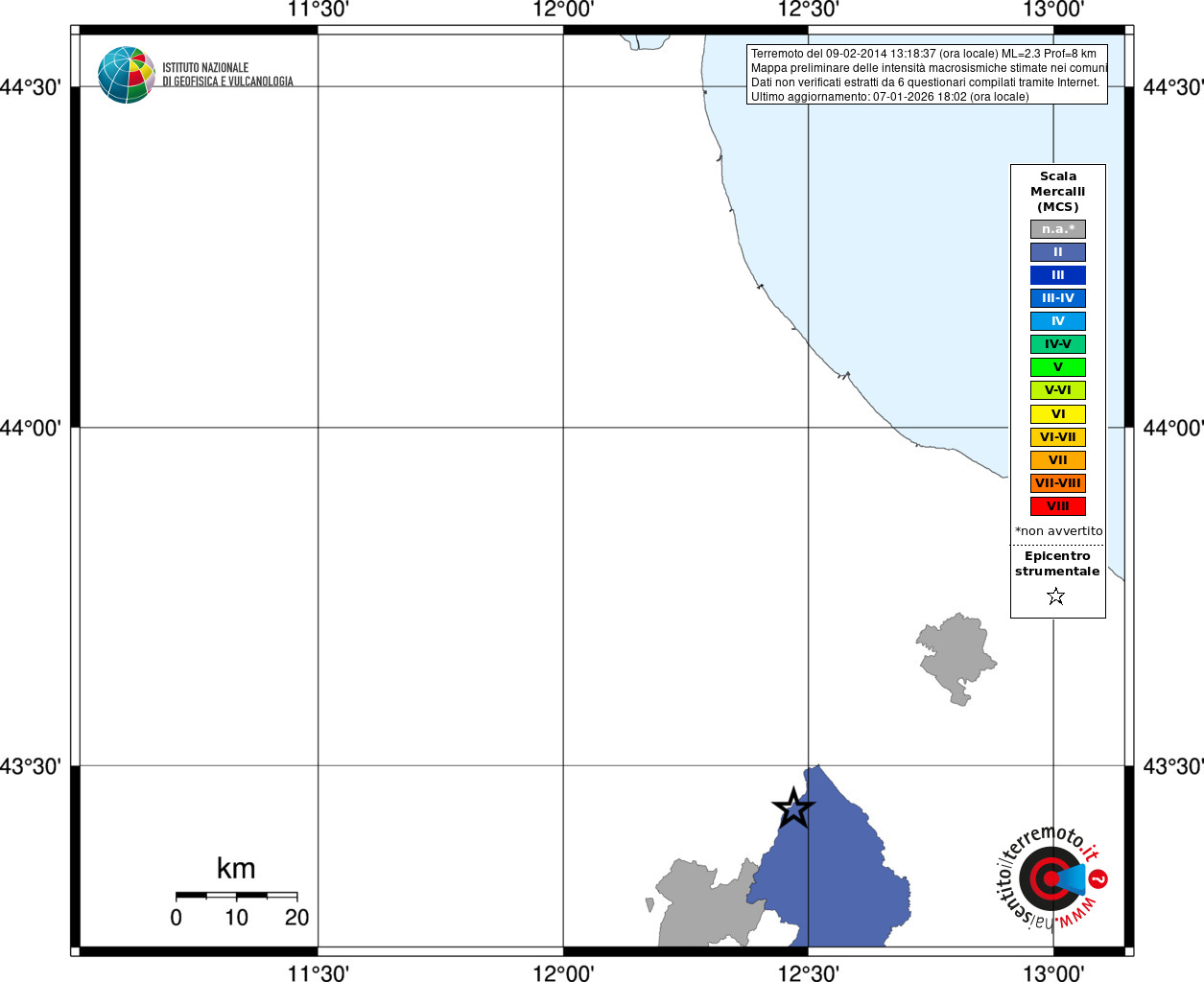The image size is (1204, 982).
Task: Click the 'Mappa preliminare delle intensità' text line
Action: [x=929, y=68]
